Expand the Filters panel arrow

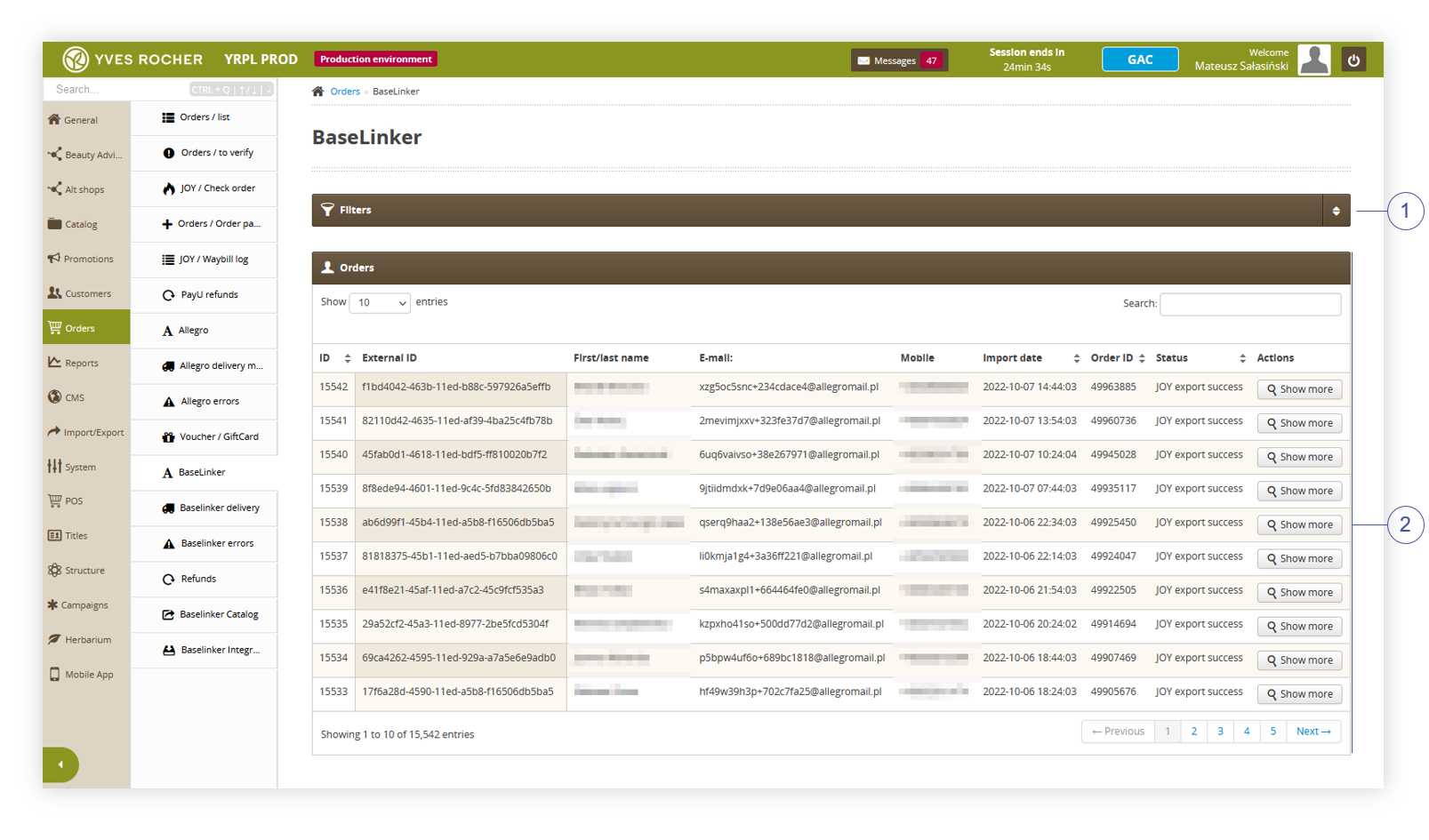[1336, 211]
